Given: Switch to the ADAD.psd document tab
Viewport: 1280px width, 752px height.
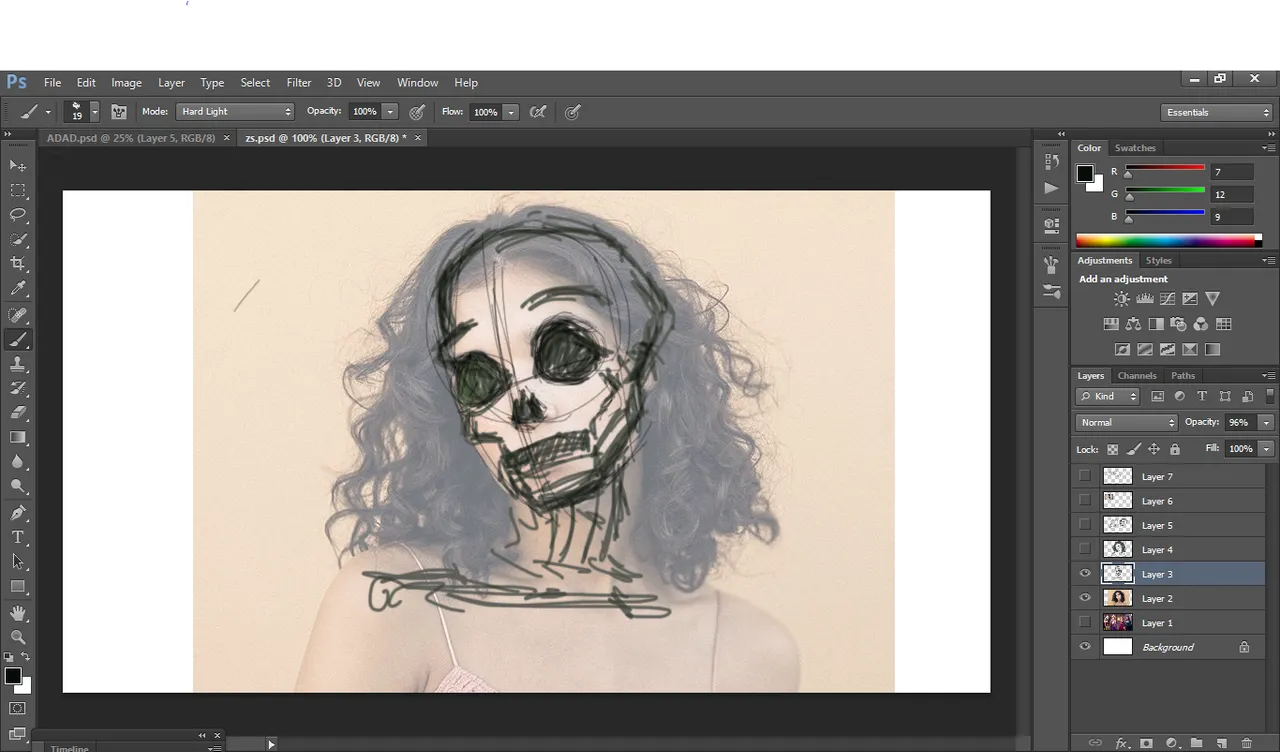Looking at the screenshot, I should (x=131, y=138).
